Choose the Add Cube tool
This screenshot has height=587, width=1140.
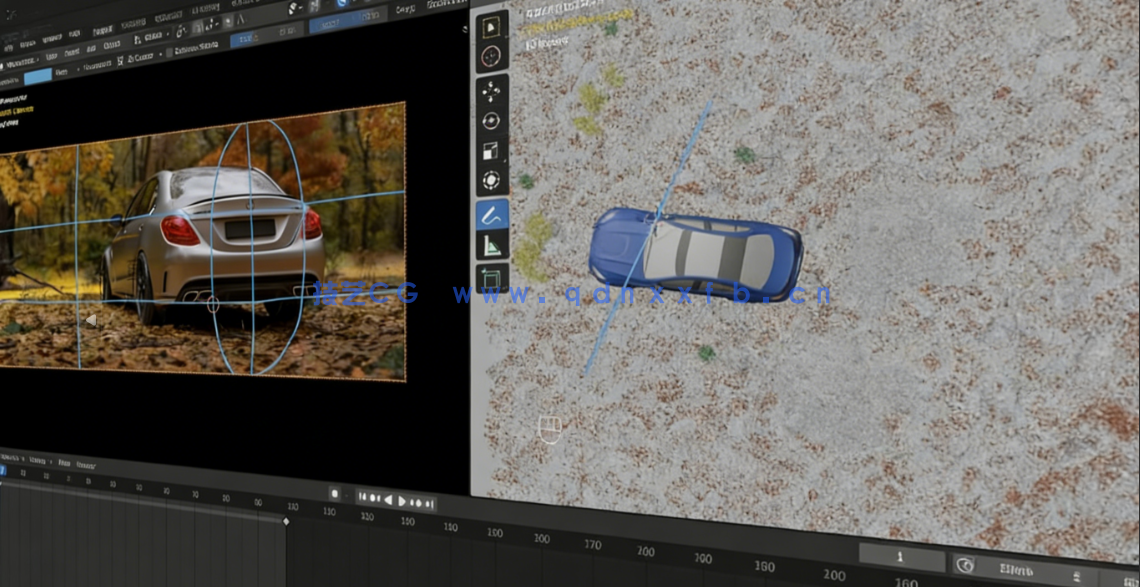[x=492, y=278]
